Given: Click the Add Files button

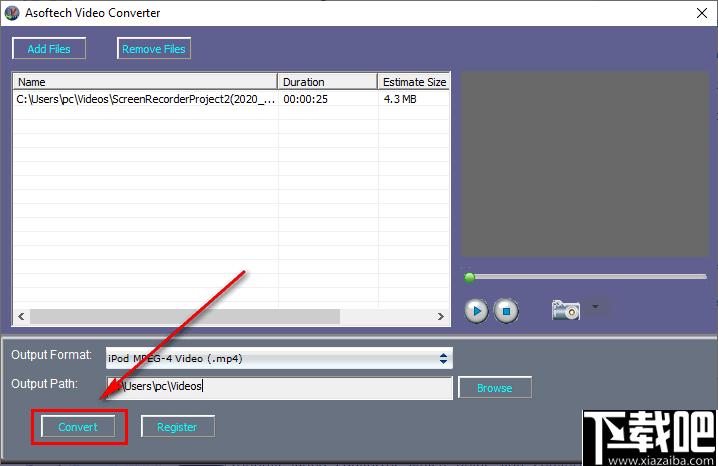Looking at the screenshot, I should [49, 49].
